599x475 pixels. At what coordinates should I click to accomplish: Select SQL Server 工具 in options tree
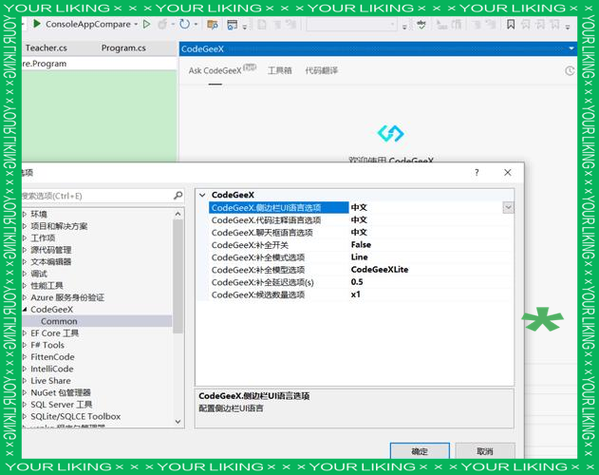pos(61,404)
